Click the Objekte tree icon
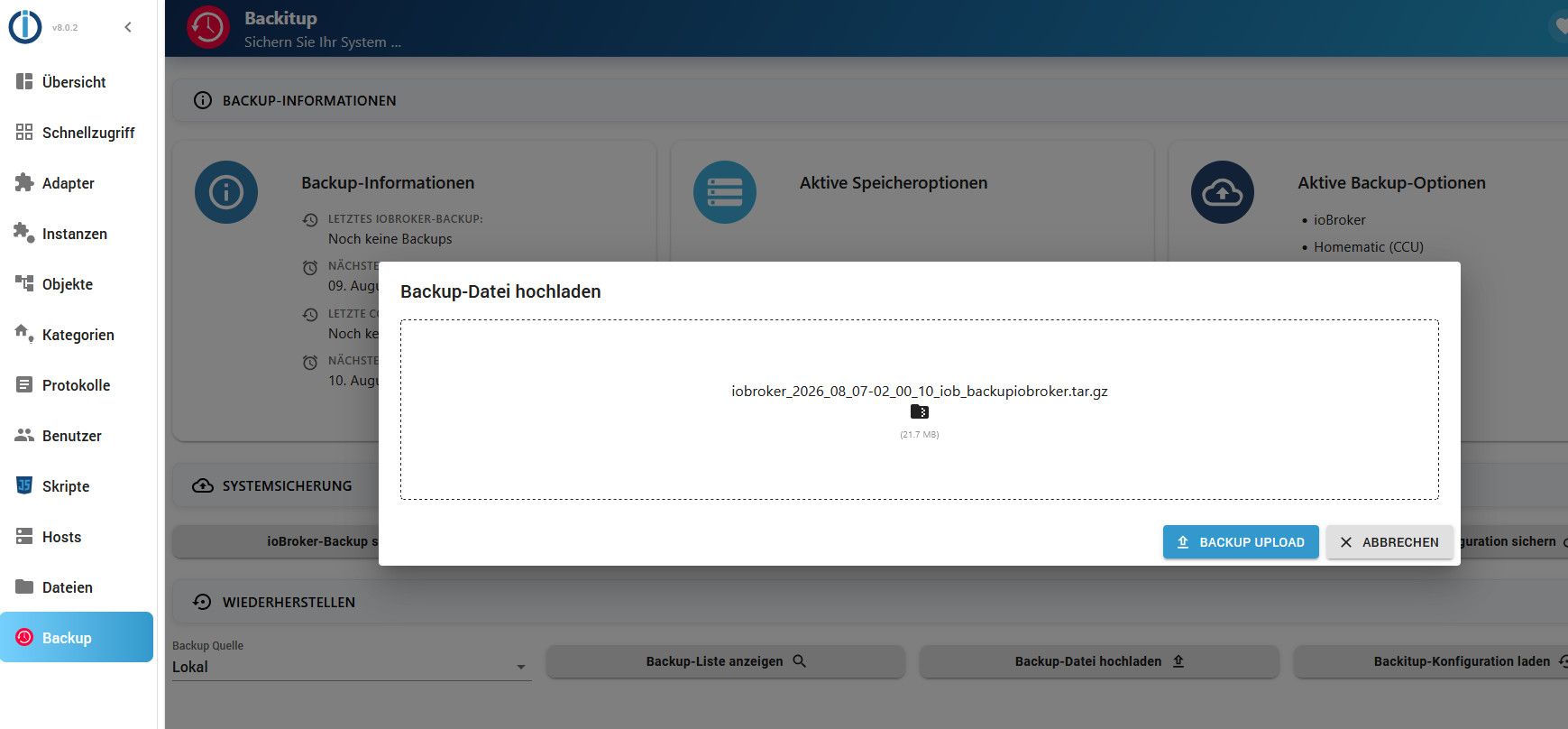Viewport: 1568px width, 729px height. pyautogui.click(x=24, y=283)
